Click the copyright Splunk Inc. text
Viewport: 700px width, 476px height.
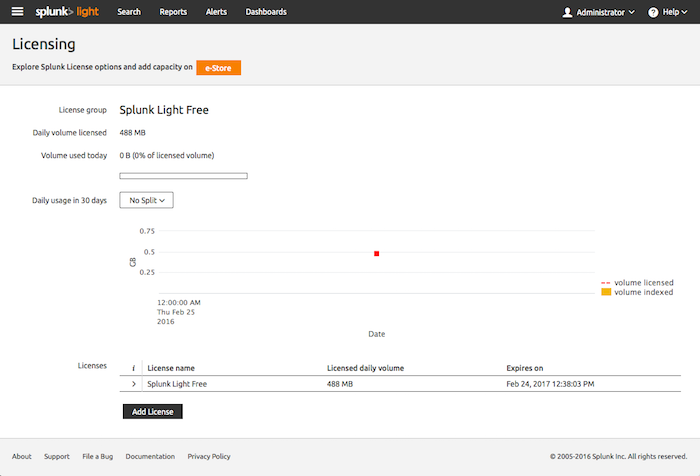point(618,456)
